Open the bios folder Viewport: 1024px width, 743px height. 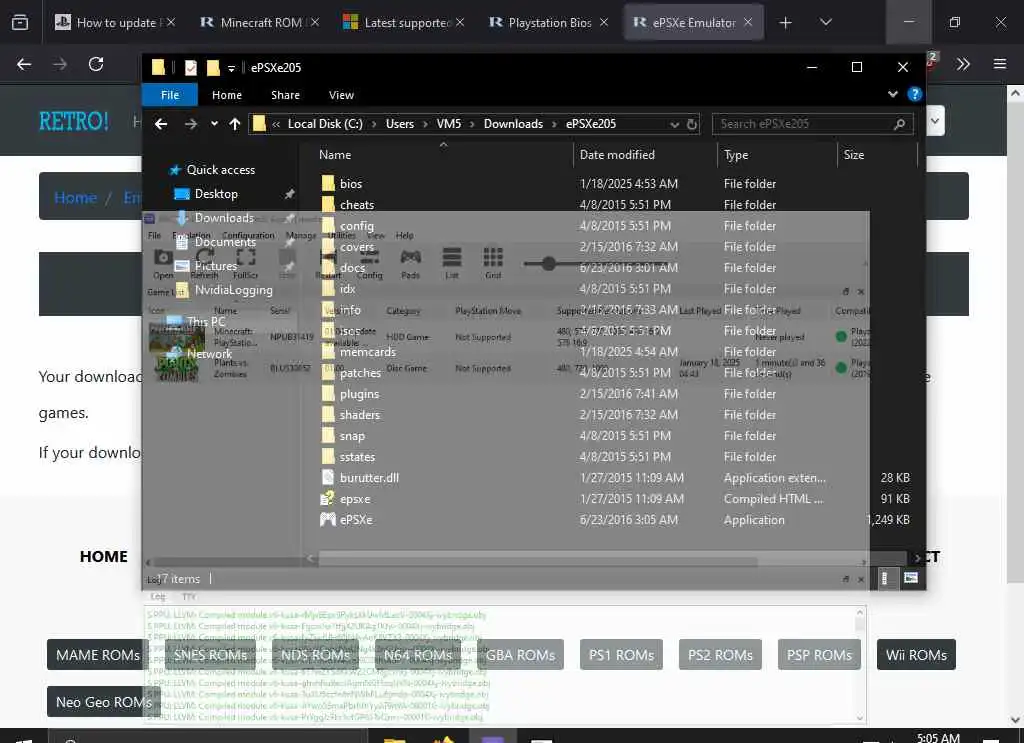tap(351, 183)
